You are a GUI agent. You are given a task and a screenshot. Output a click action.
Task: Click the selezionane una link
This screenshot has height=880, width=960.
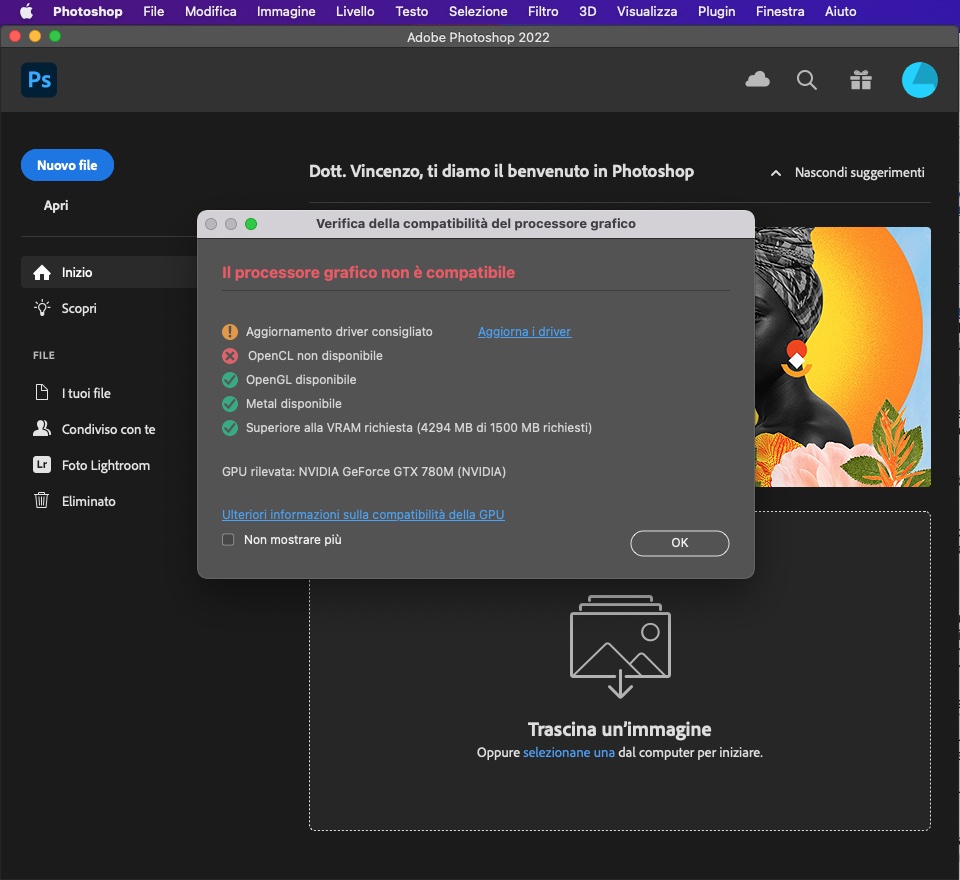569,752
